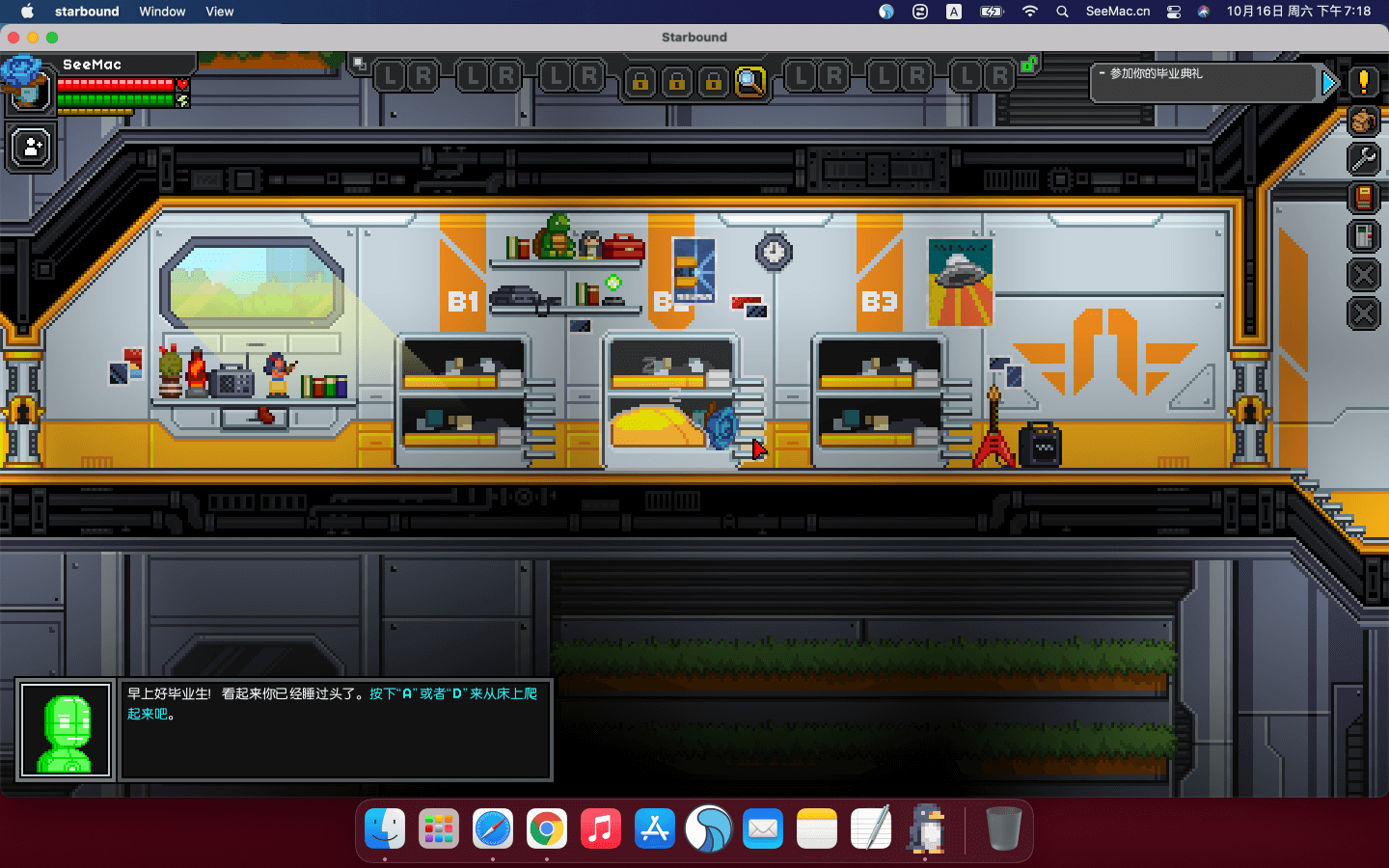
Task: Click the round wall clock
Action: 773,253
